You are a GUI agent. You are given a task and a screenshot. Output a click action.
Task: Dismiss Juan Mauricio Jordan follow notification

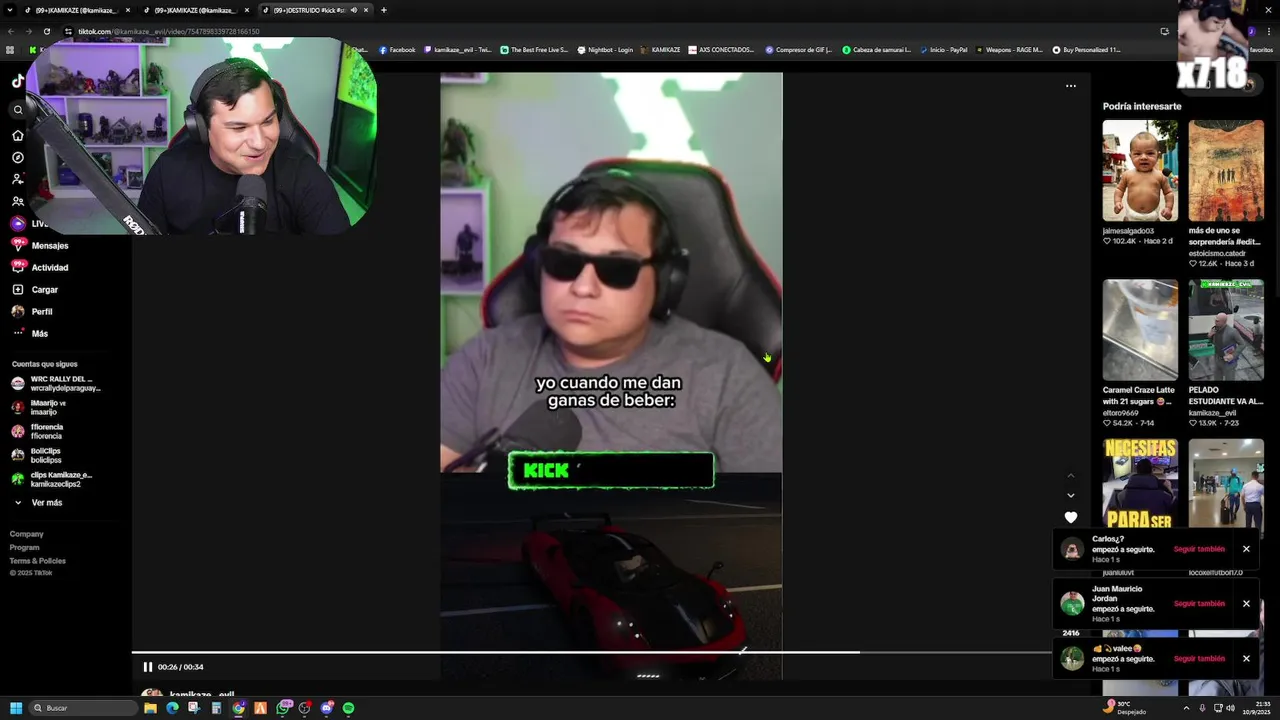click(1246, 604)
